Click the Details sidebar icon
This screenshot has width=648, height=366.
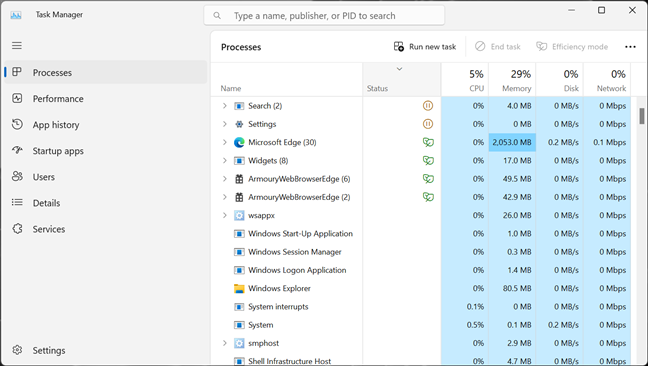point(17,202)
